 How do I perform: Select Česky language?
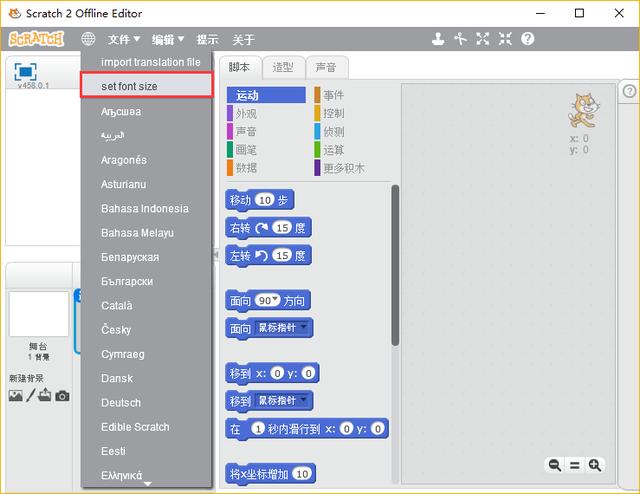147,330
